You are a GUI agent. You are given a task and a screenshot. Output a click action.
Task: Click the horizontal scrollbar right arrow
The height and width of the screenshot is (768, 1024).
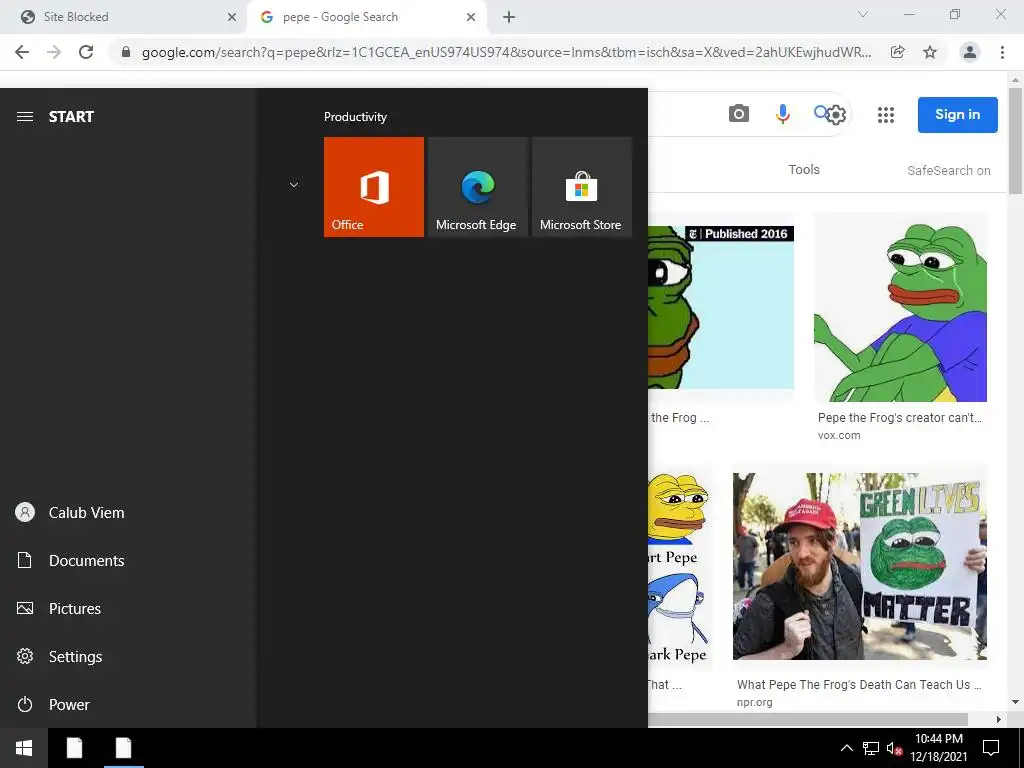(999, 719)
